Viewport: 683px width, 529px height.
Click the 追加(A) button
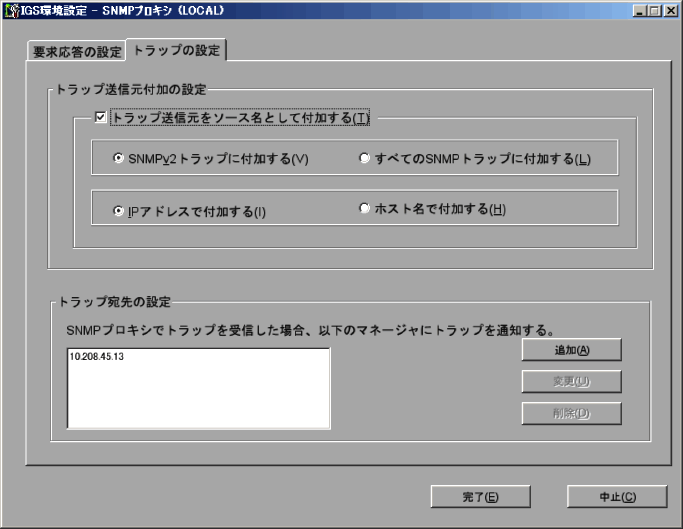click(571, 350)
